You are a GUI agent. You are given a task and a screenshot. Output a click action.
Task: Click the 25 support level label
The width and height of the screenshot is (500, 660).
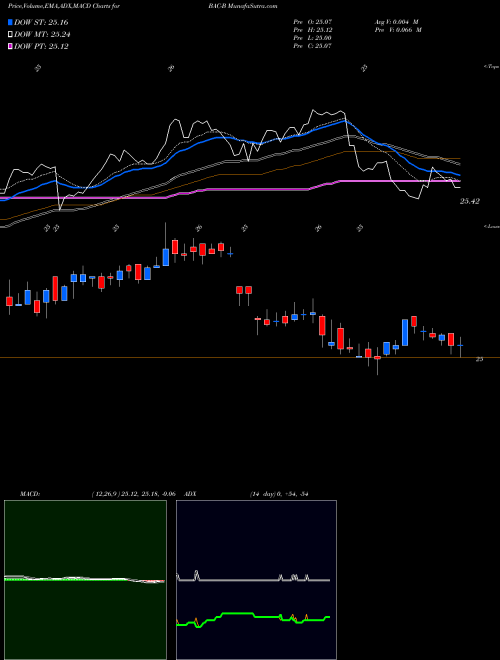pyautogui.click(x=479, y=359)
